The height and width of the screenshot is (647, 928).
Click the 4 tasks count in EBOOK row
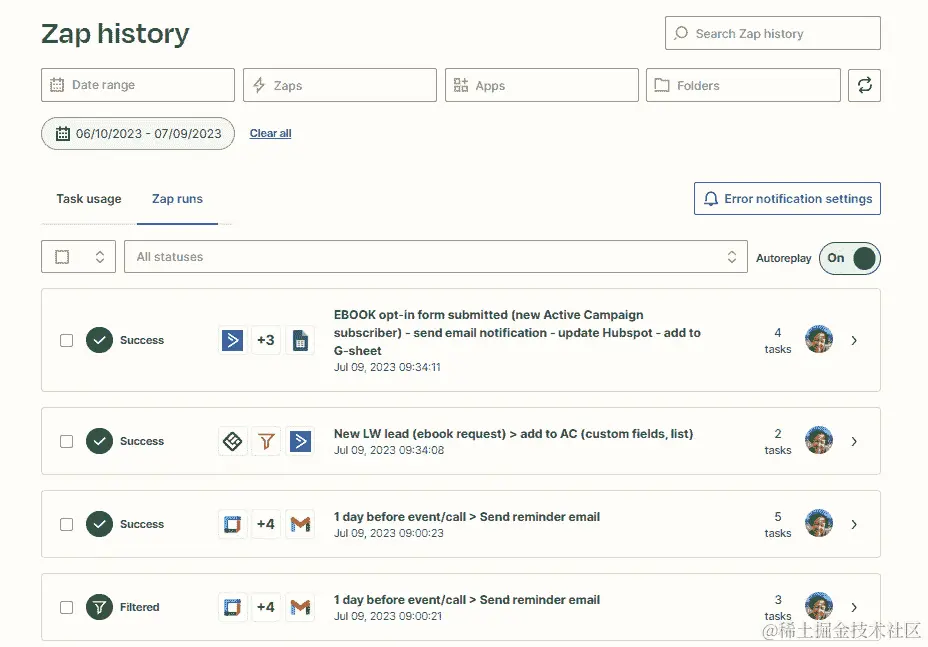[778, 341]
